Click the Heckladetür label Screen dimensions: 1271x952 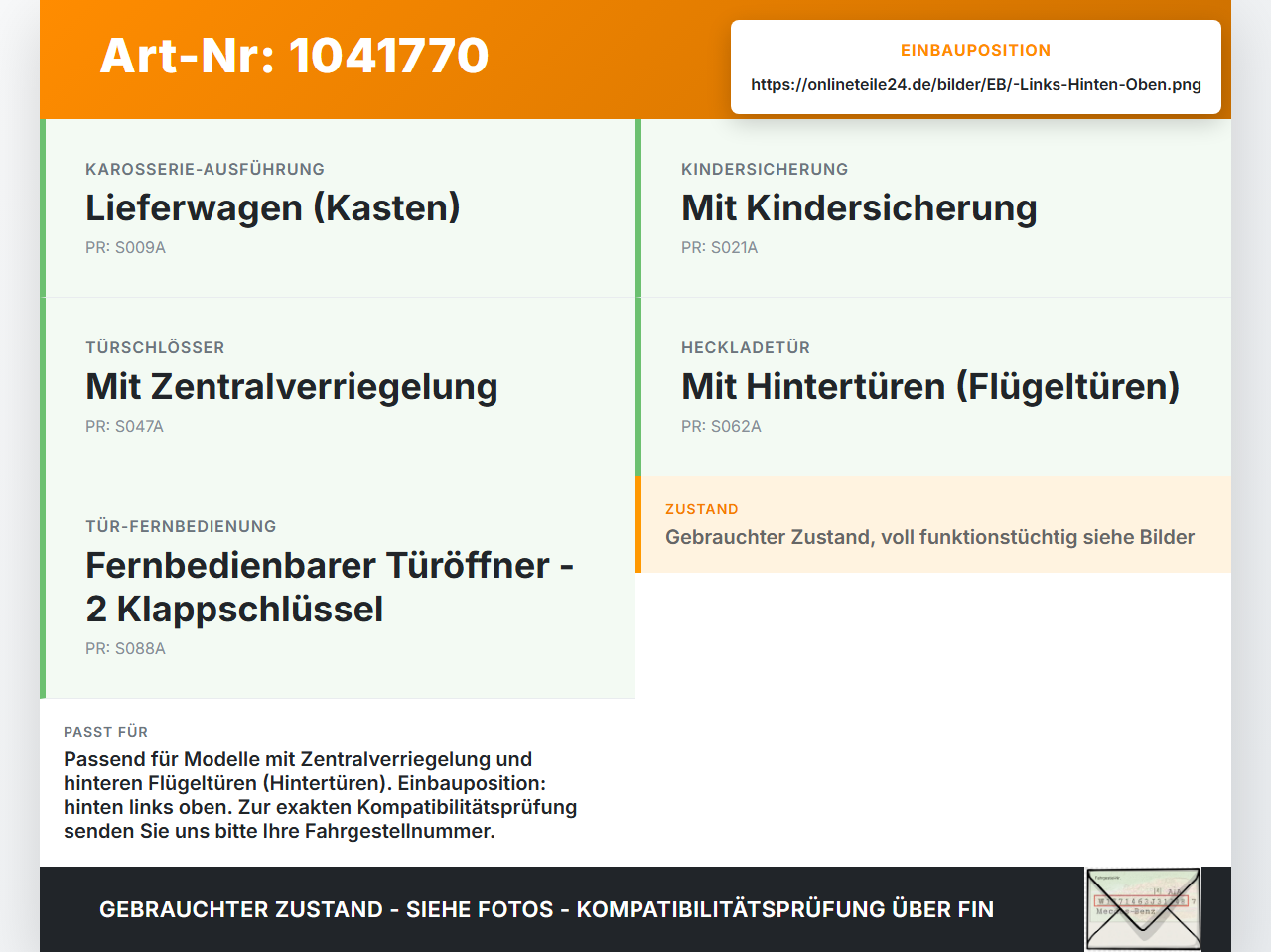[x=746, y=347]
